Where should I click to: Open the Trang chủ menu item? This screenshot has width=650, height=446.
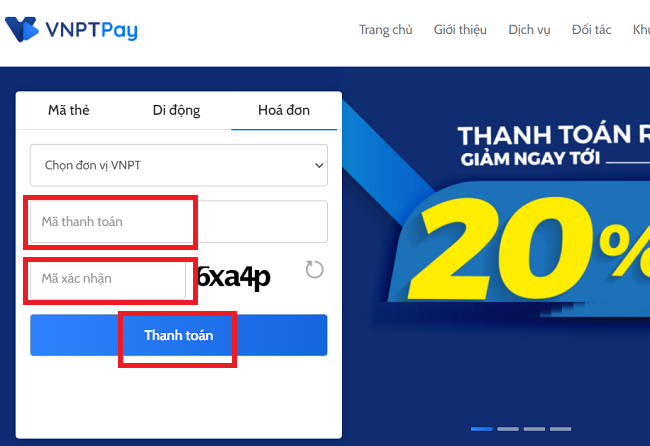(386, 30)
